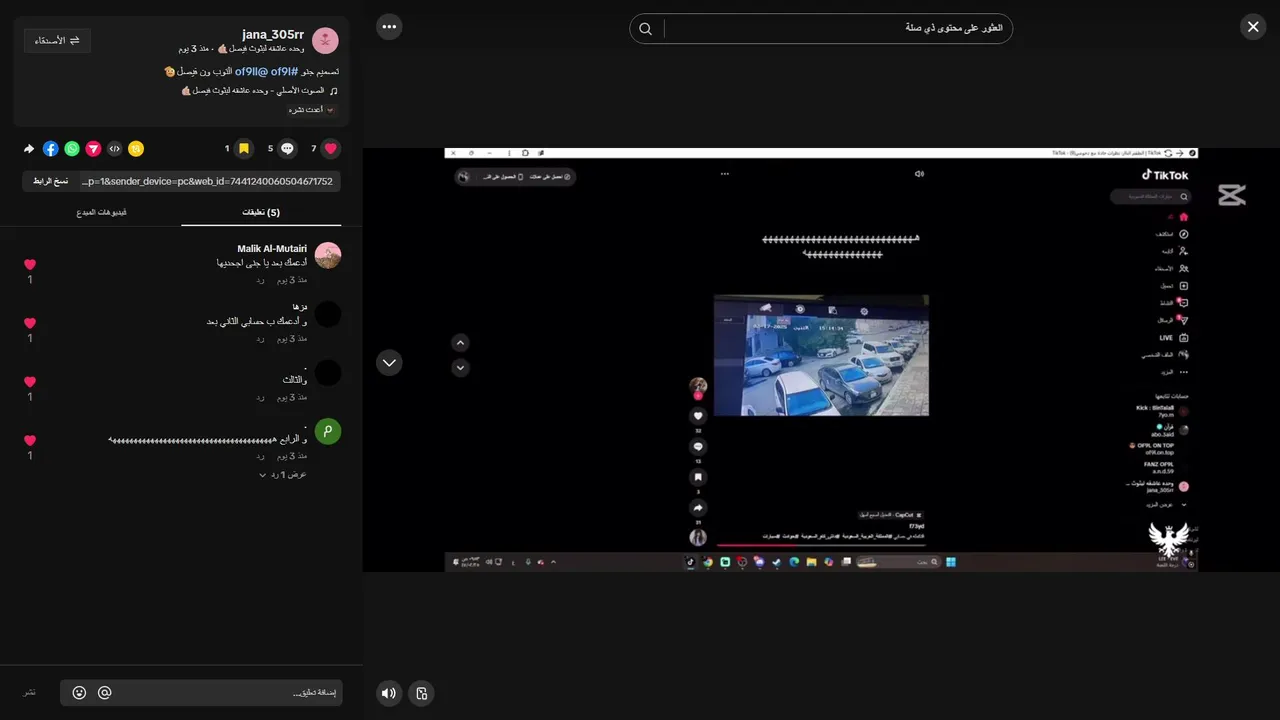
Task: Reply to comment و ادعمك ب حسابي الثاني
Action: [260, 338]
